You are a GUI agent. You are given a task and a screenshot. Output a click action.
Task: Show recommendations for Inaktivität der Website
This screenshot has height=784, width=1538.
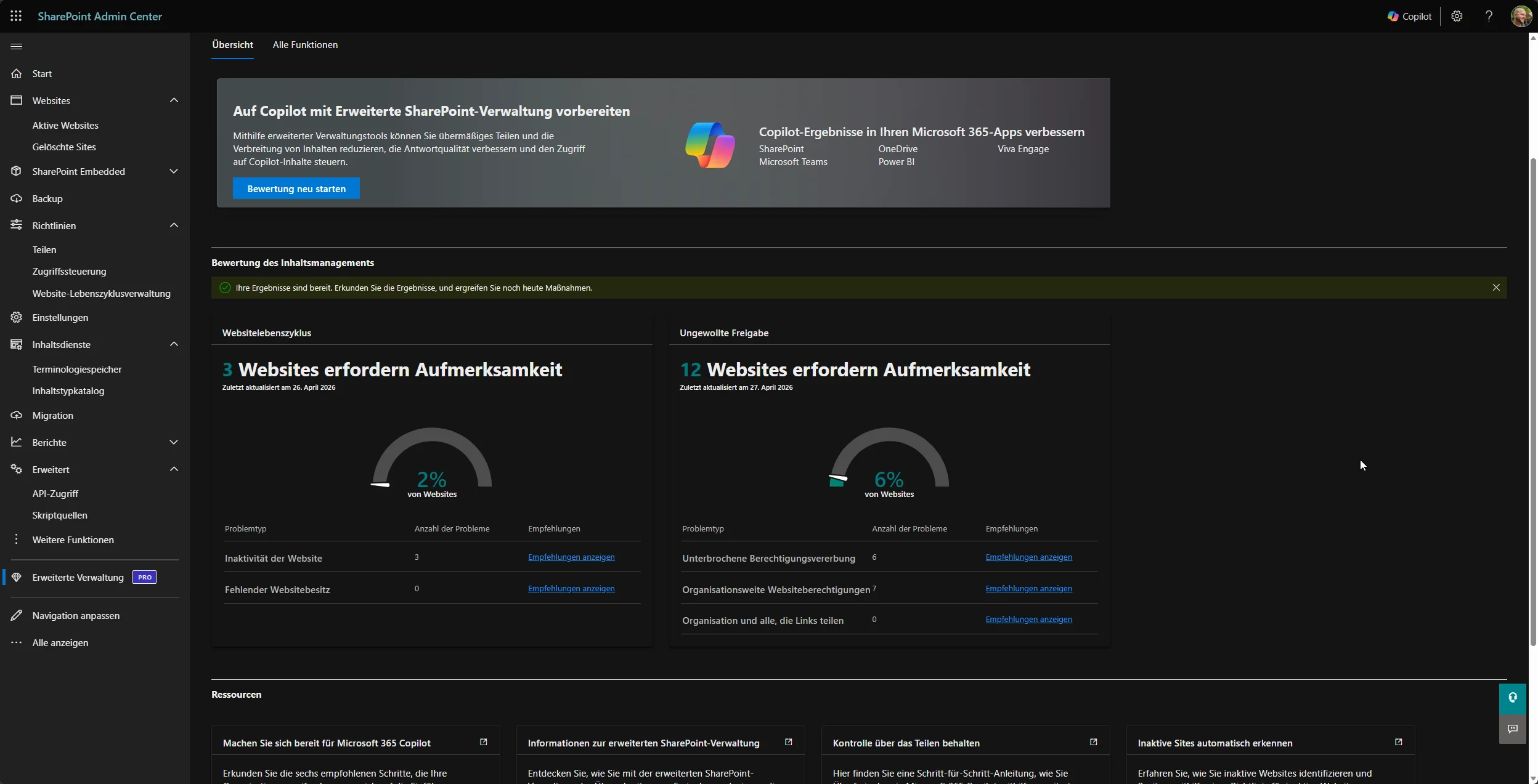[x=571, y=557]
